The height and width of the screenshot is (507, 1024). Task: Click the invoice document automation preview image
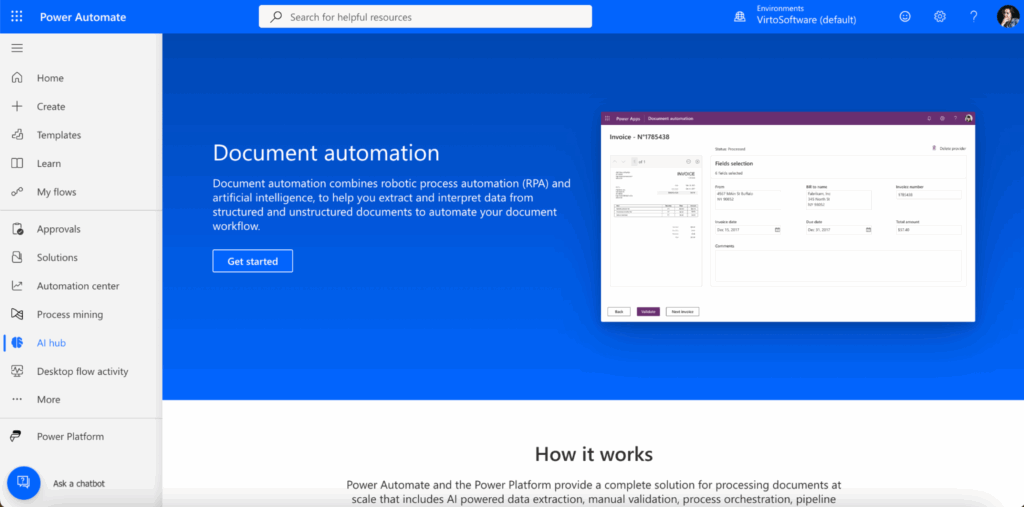pyautogui.click(x=788, y=217)
